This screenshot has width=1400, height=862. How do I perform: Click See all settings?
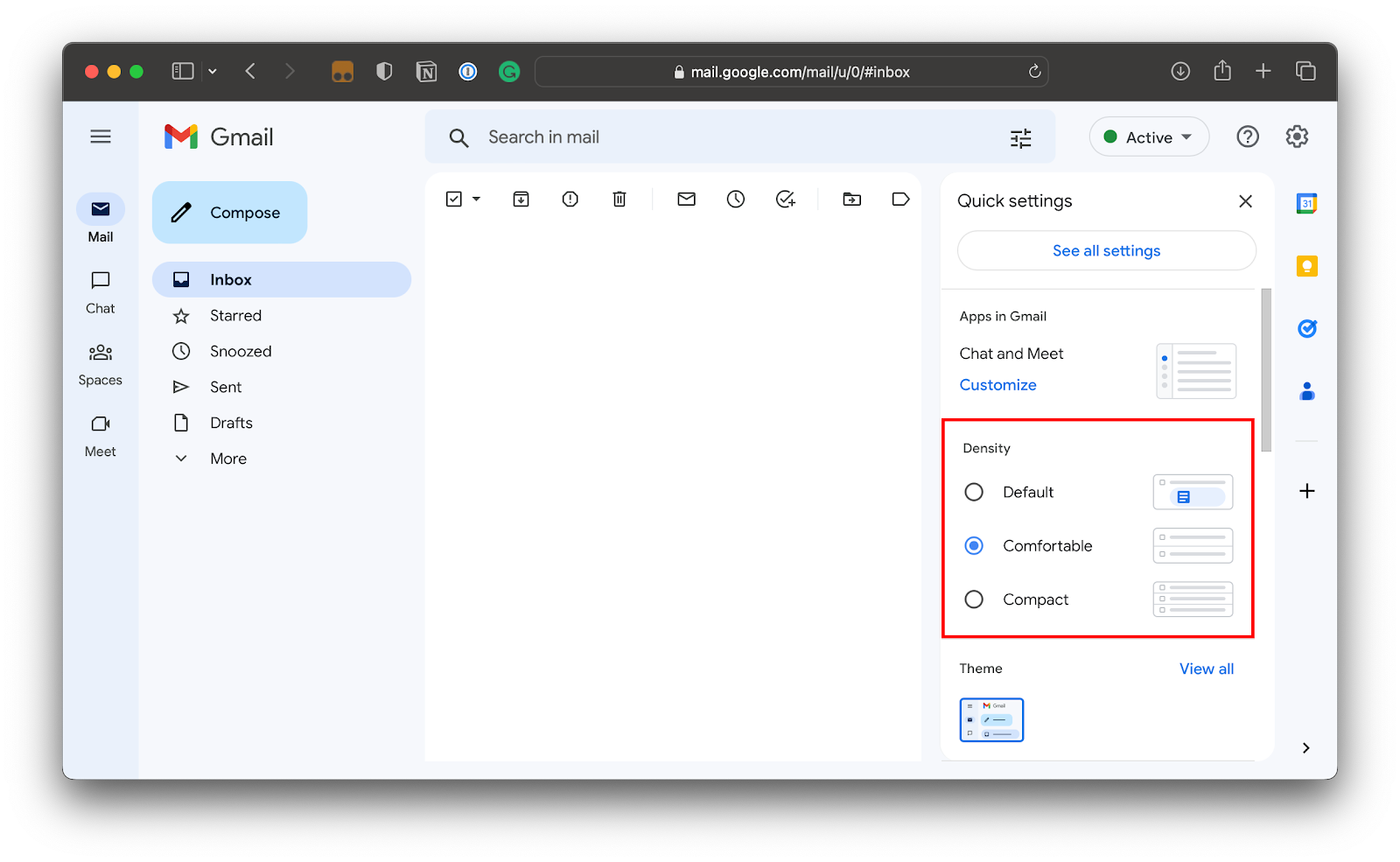[1105, 250]
